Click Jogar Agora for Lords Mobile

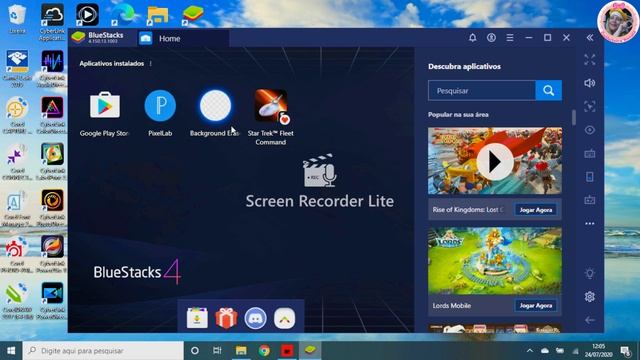pyautogui.click(x=536, y=306)
